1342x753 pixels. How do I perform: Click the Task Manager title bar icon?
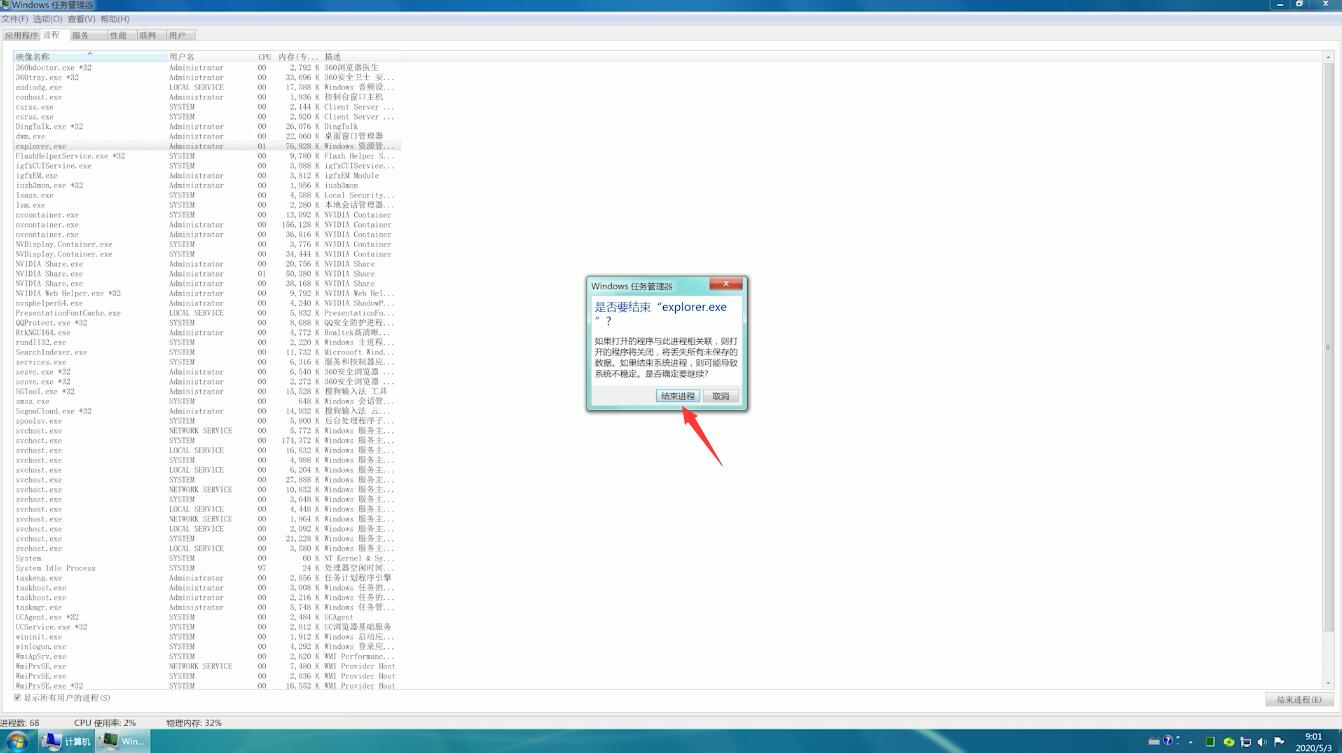tap(5, 5)
